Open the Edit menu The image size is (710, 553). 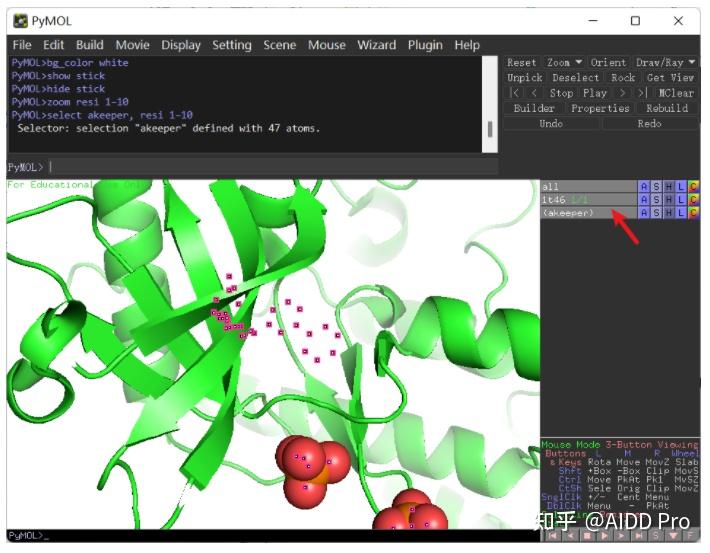click(x=53, y=45)
